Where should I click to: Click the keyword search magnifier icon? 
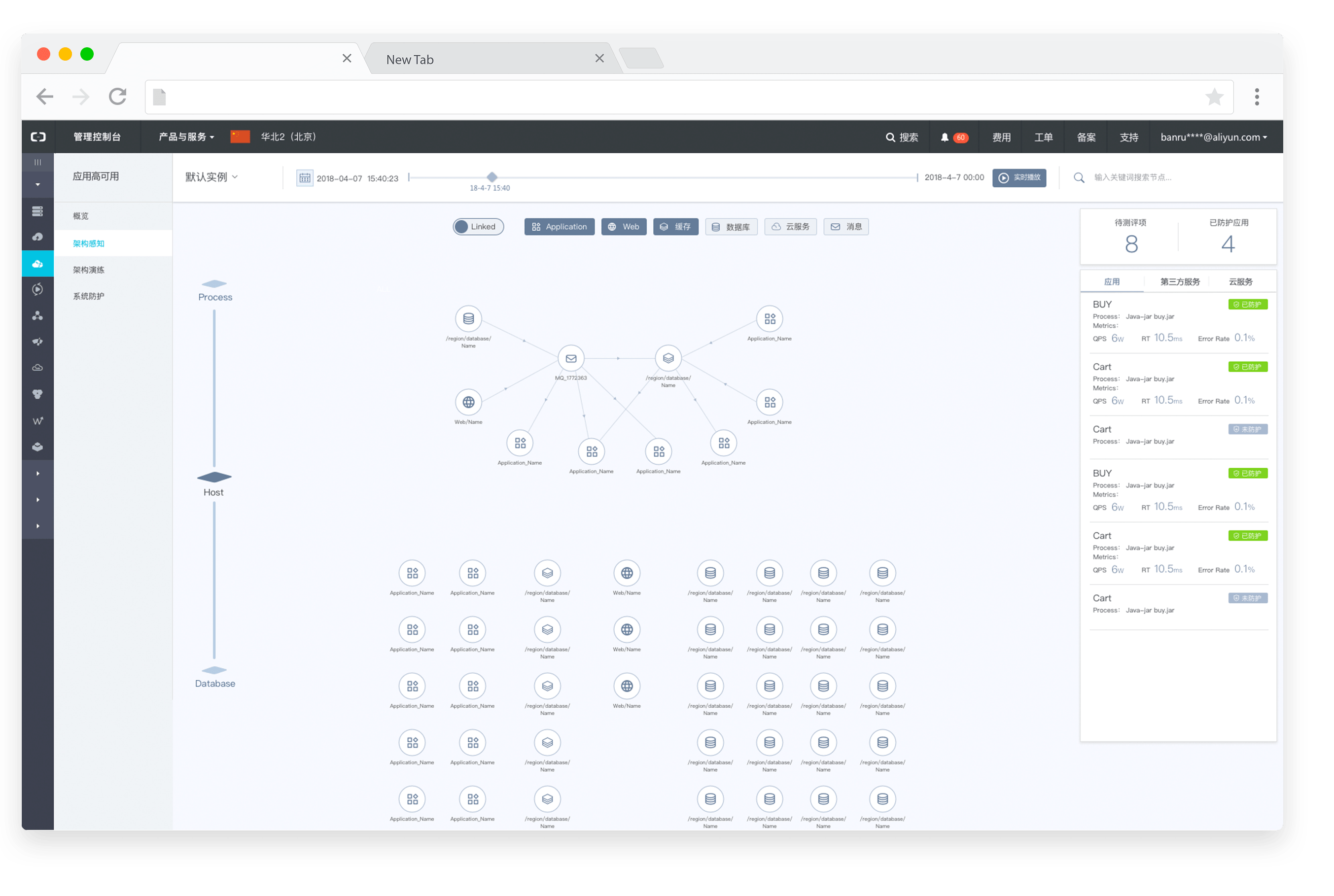tap(1079, 178)
